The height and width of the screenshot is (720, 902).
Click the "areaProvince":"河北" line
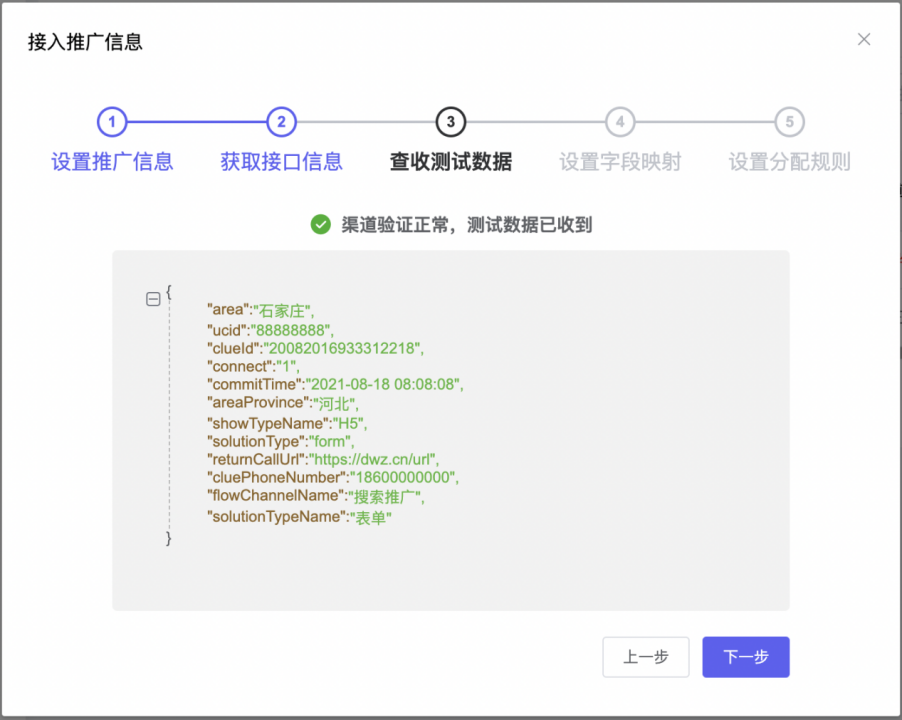[x=282, y=404]
